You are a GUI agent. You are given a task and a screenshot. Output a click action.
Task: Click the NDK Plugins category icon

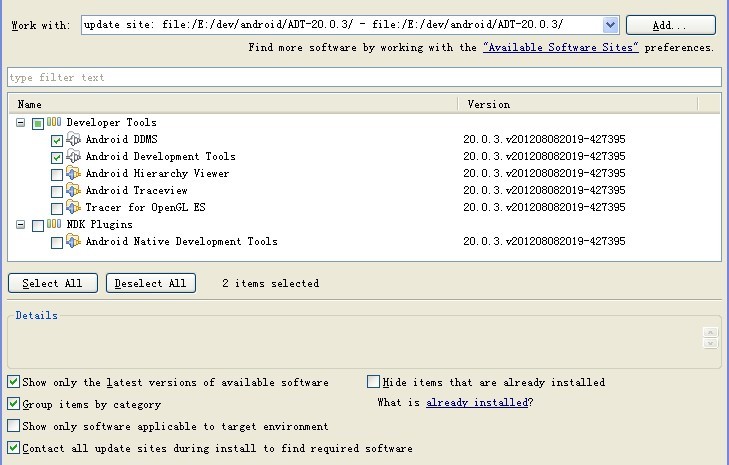(54, 224)
